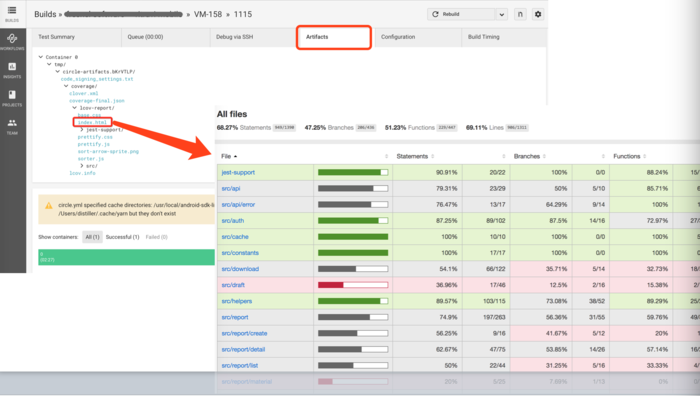Expand the src/ folder in the tree
The width and height of the screenshot is (700, 396).
[x=82, y=166]
